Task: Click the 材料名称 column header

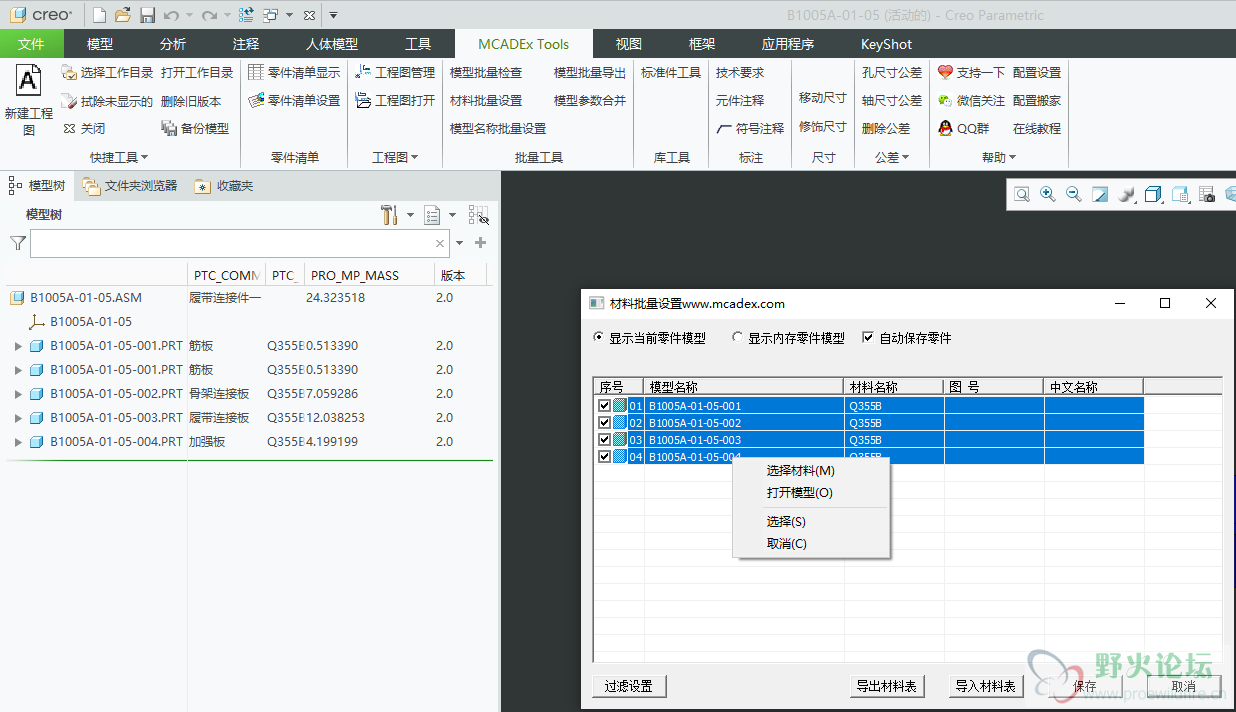Action: [894, 387]
